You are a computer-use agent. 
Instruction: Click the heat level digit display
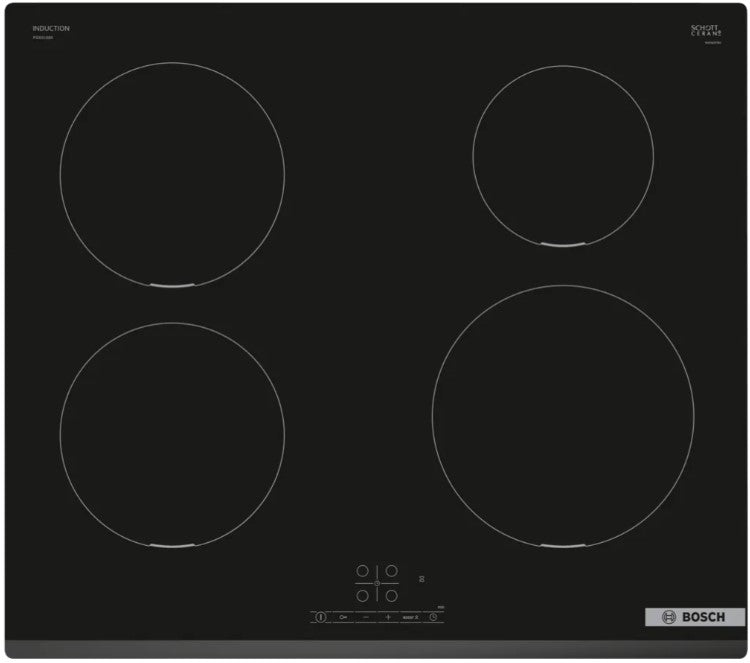click(422, 579)
